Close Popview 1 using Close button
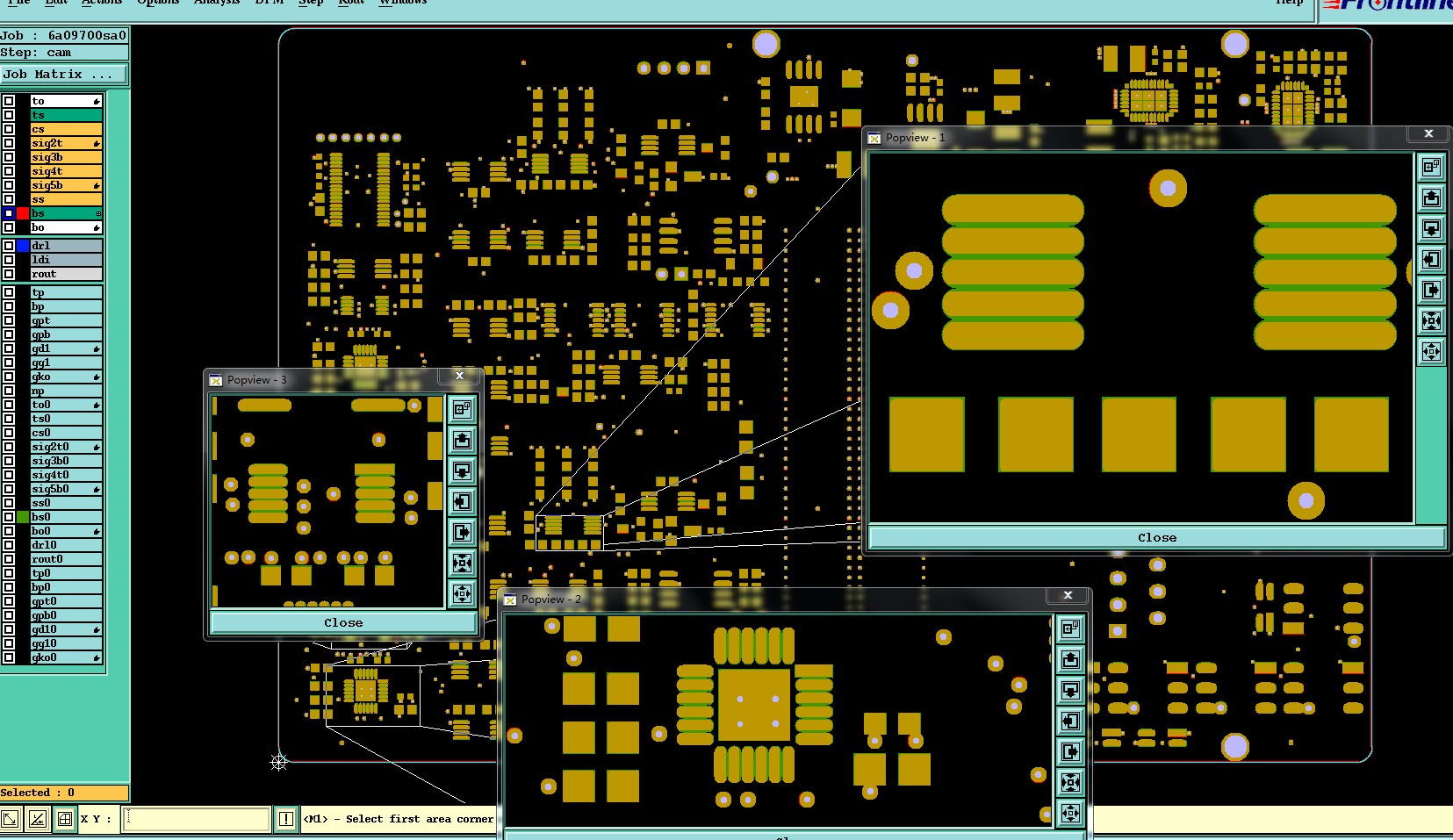The width and height of the screenshot is (1453, 840). (x=1156, y=538)
